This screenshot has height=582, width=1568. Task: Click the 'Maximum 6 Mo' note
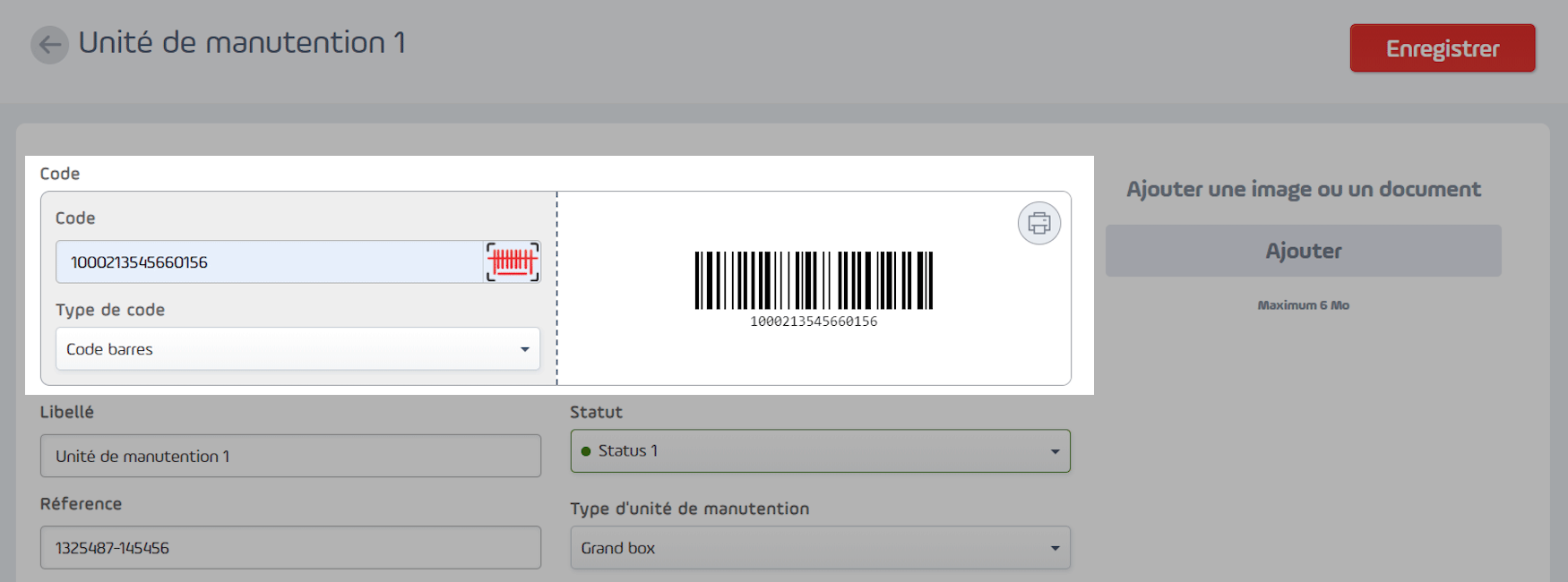[1304, 305]
